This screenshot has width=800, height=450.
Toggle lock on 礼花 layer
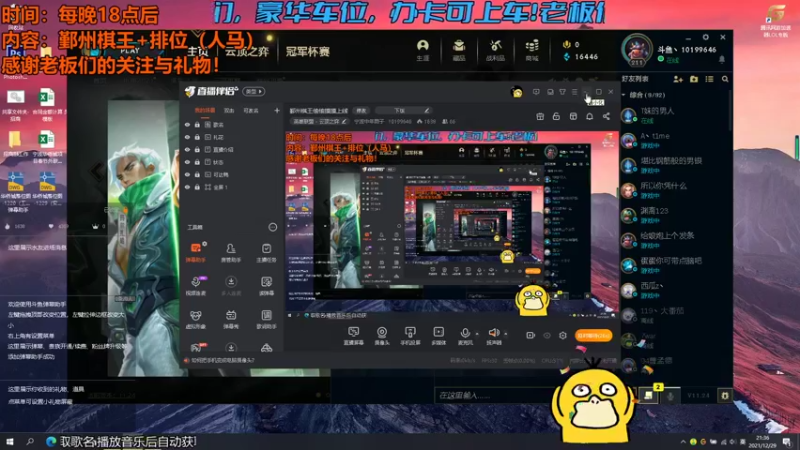(x=197, y=137)
